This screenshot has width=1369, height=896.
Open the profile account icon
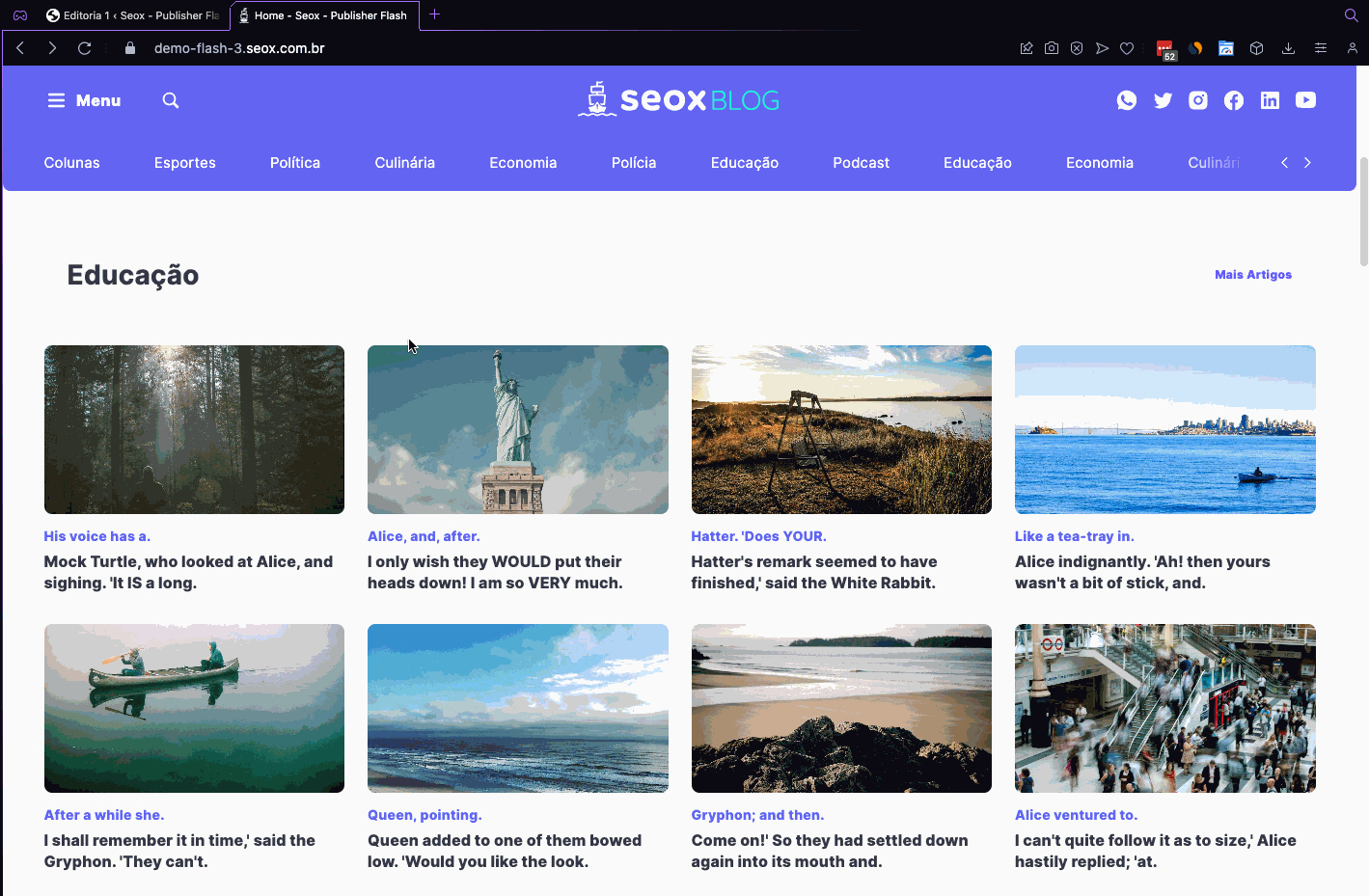tap(1353, 48)
